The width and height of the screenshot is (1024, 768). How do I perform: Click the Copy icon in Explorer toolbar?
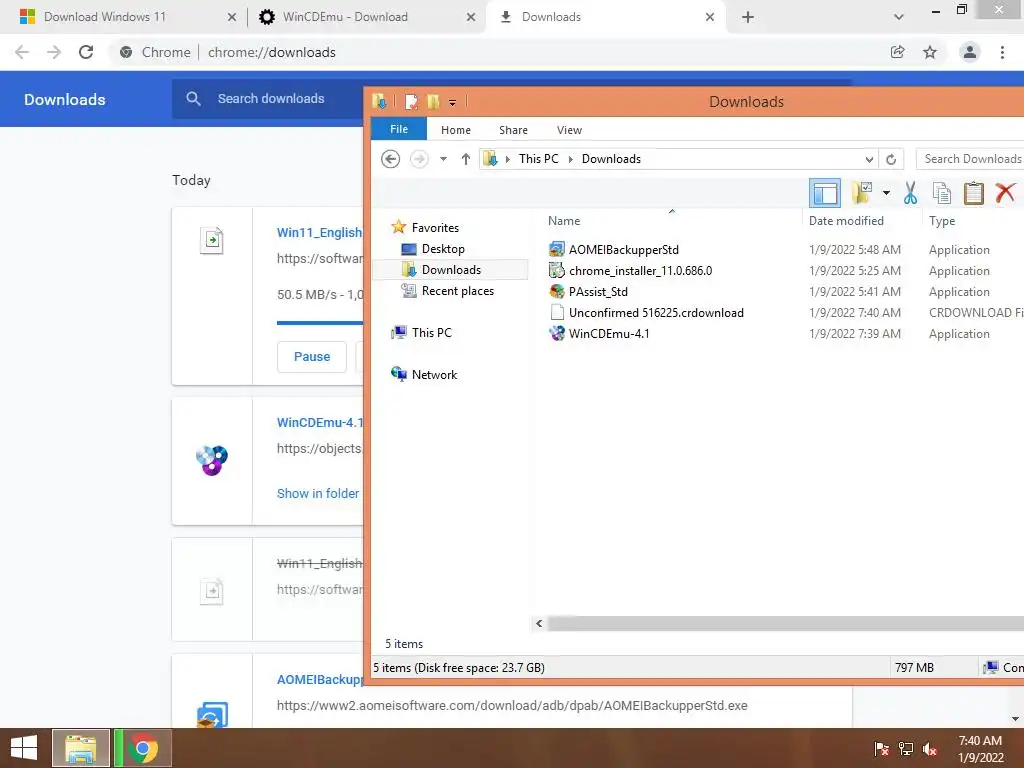942,193
